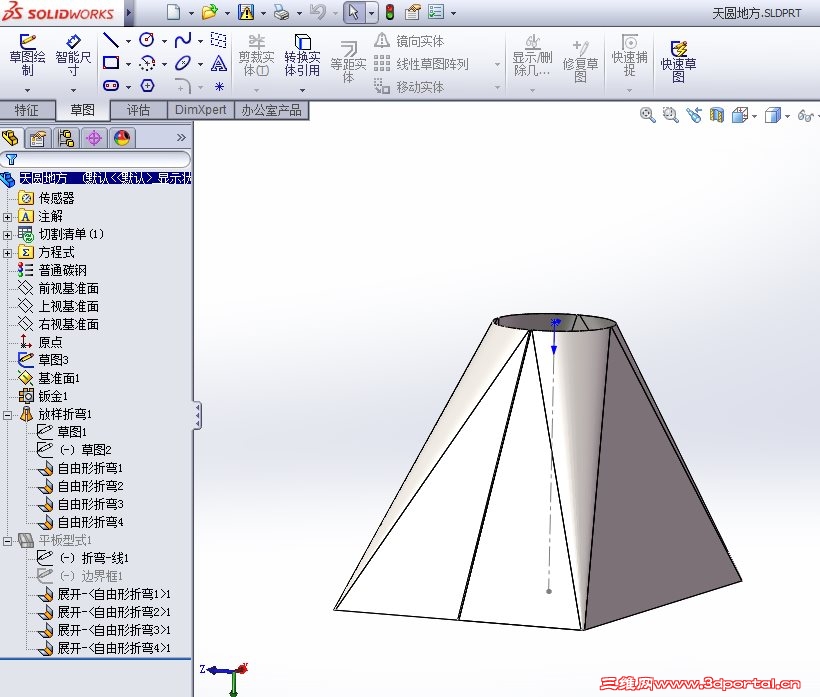Select the Spline sketch tool
820x697 pixels.
(183, 40)
